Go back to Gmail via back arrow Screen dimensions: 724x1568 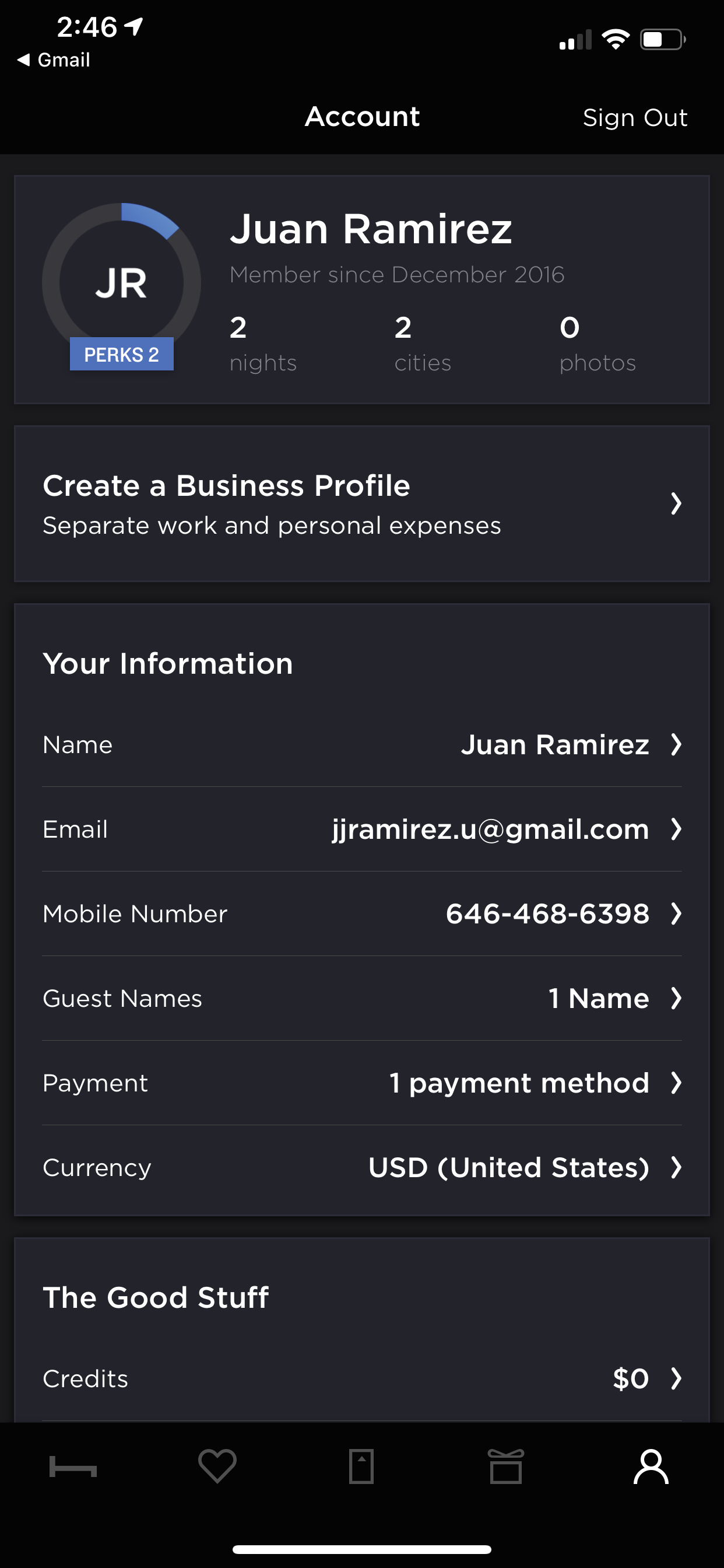[x=54, y=60]
